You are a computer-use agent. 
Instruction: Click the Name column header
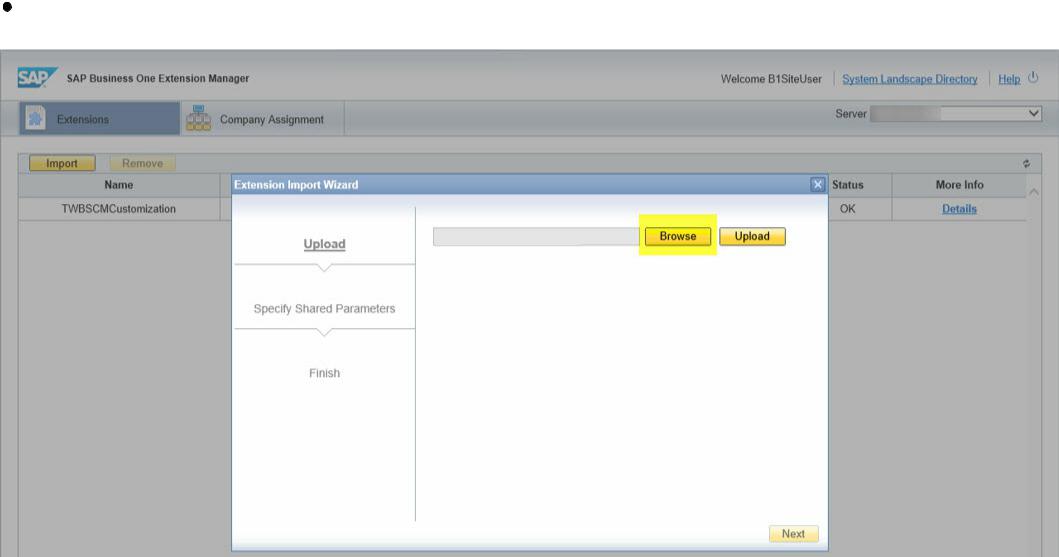point(119,184)
